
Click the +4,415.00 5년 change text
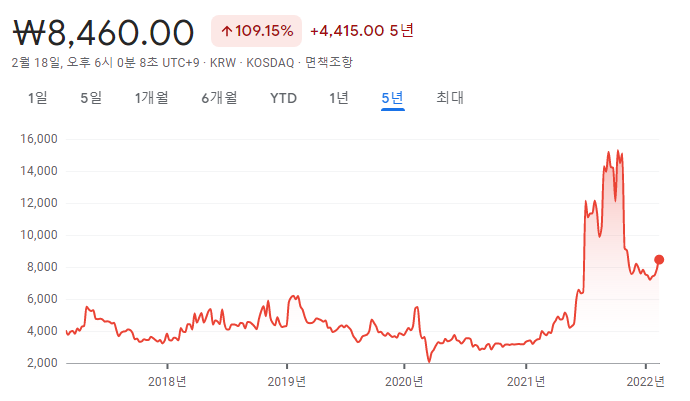[362, 31]
